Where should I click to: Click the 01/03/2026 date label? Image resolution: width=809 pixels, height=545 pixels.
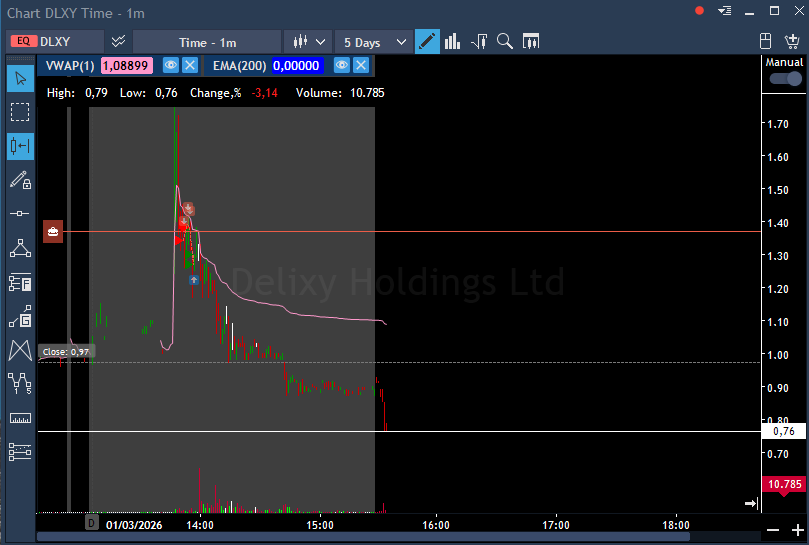point(134,525)
